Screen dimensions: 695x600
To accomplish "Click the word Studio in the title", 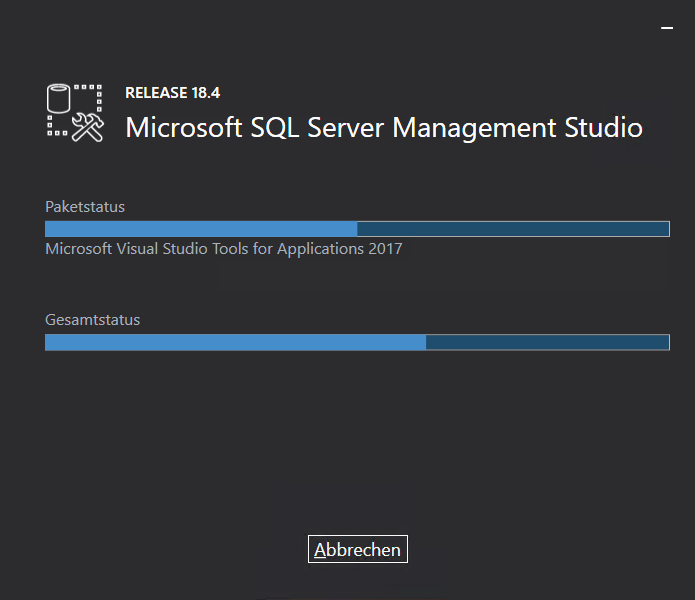I will (x=602, y=128).
